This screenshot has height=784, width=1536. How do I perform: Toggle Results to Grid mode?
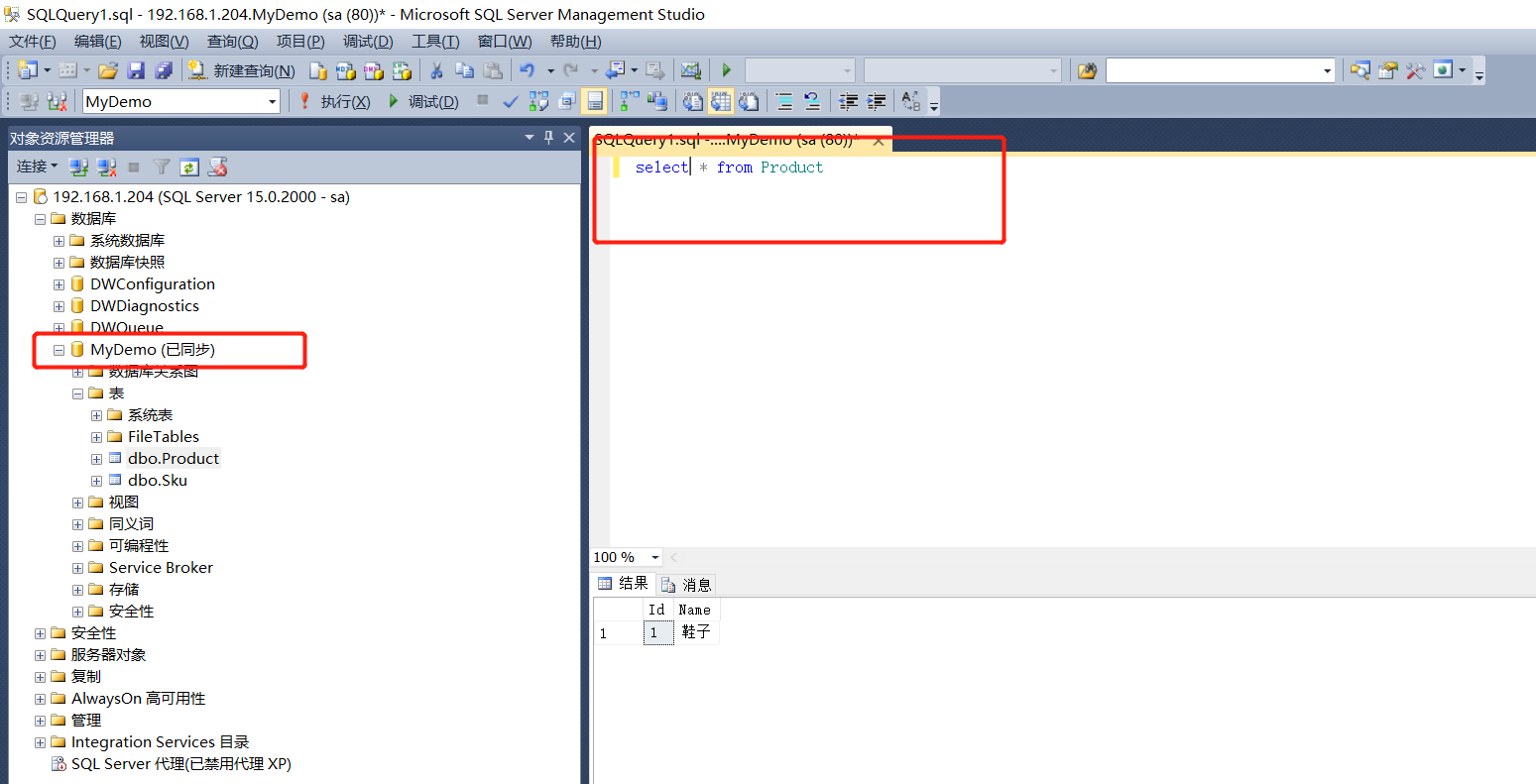(721, 101)
